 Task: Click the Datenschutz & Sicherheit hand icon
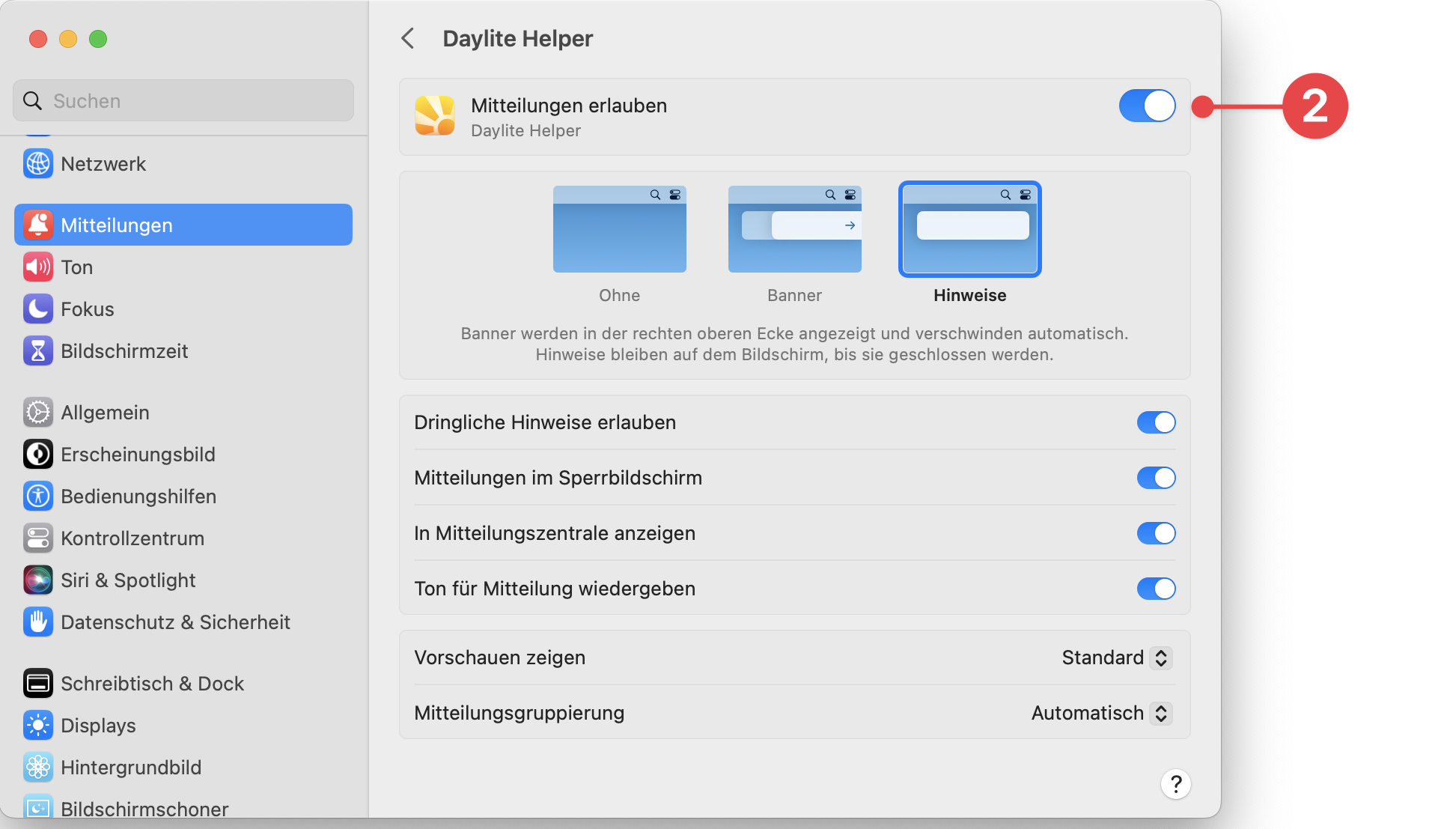(x=38, y=622)
